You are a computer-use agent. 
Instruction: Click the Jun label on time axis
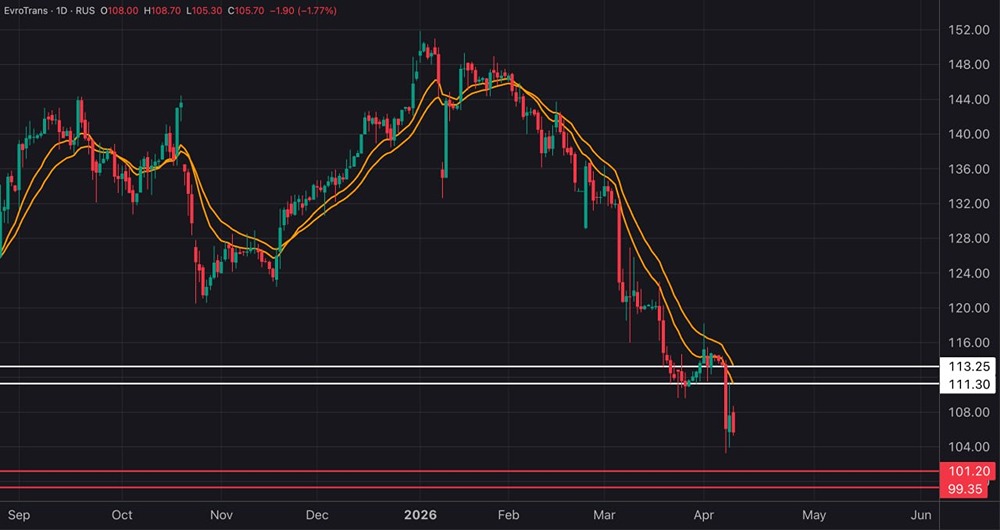tap(920, 515)
